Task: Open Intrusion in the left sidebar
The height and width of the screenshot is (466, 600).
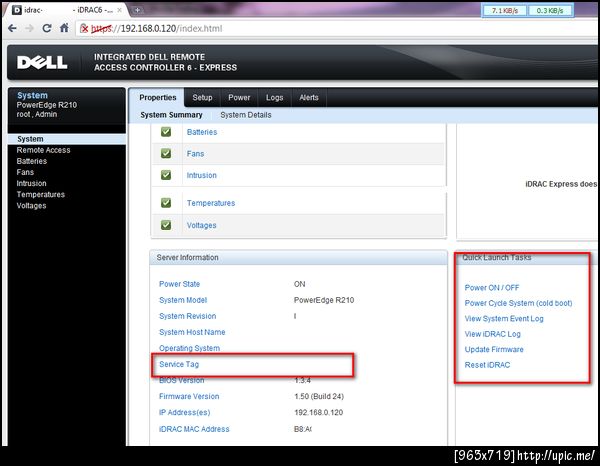Action: (31, 183)
